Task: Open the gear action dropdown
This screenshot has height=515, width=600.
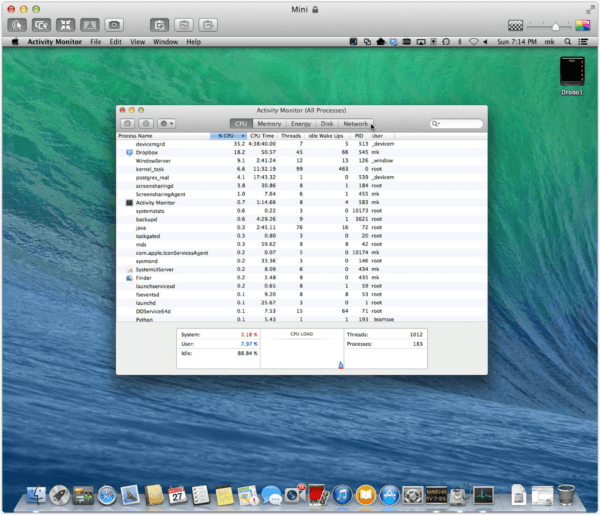Action: point(166,124)
